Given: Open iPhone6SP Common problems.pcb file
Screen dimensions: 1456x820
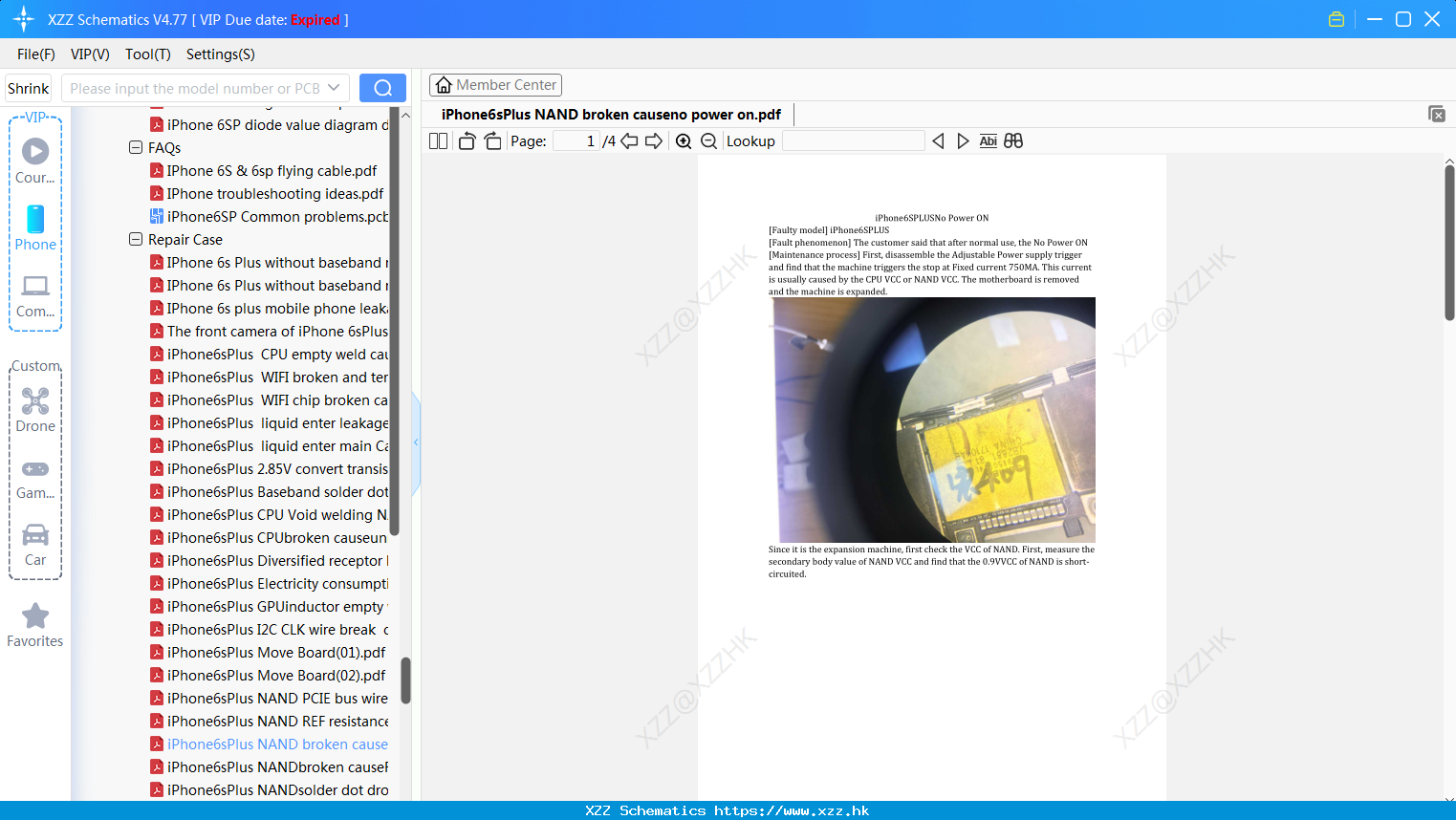Looking at the screenshot, I should (x=277, y=216).
